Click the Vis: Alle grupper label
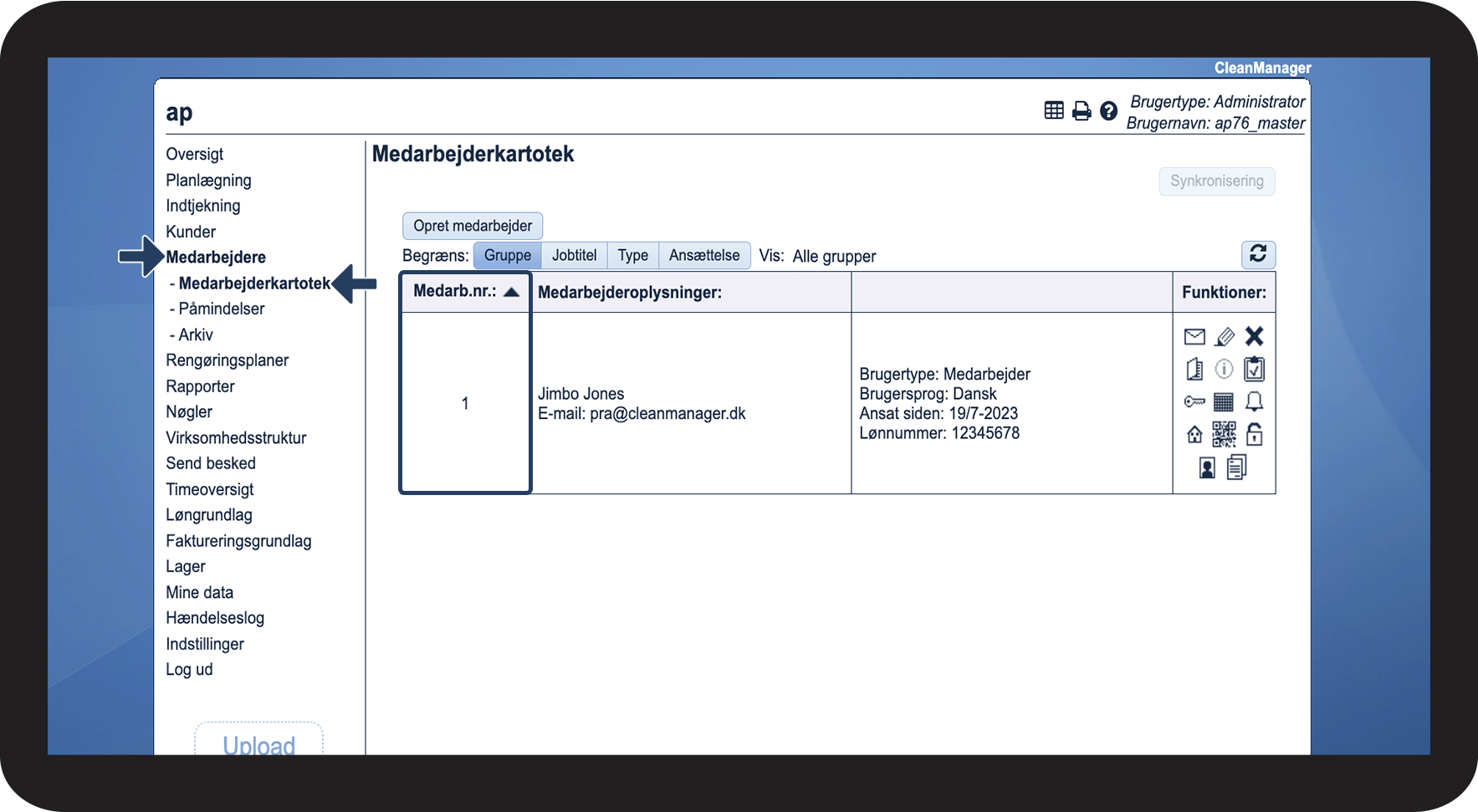This screenshot has width=1478, height=812. 817,256
